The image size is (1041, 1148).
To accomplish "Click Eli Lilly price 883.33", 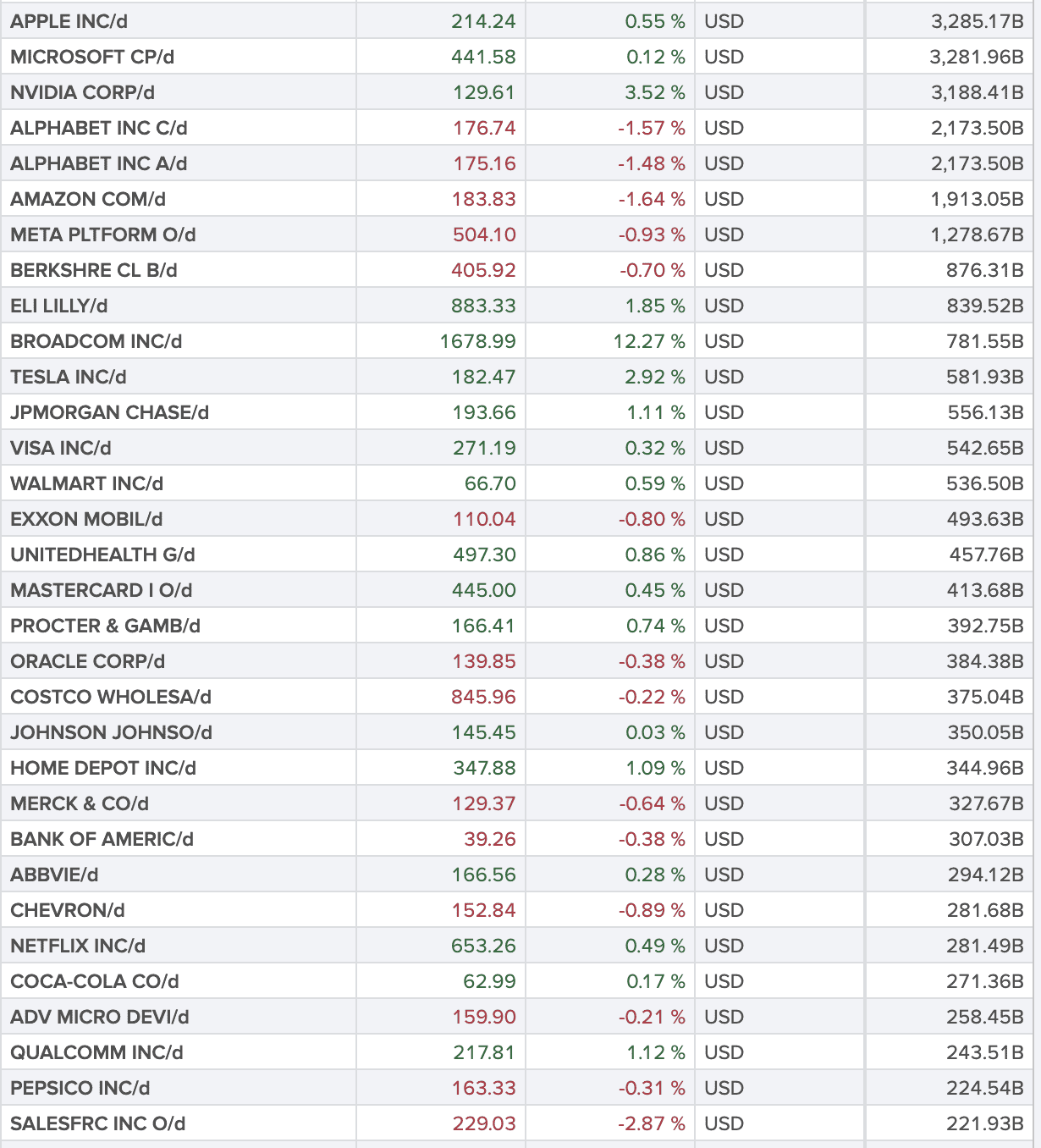I will click(483, 306).
